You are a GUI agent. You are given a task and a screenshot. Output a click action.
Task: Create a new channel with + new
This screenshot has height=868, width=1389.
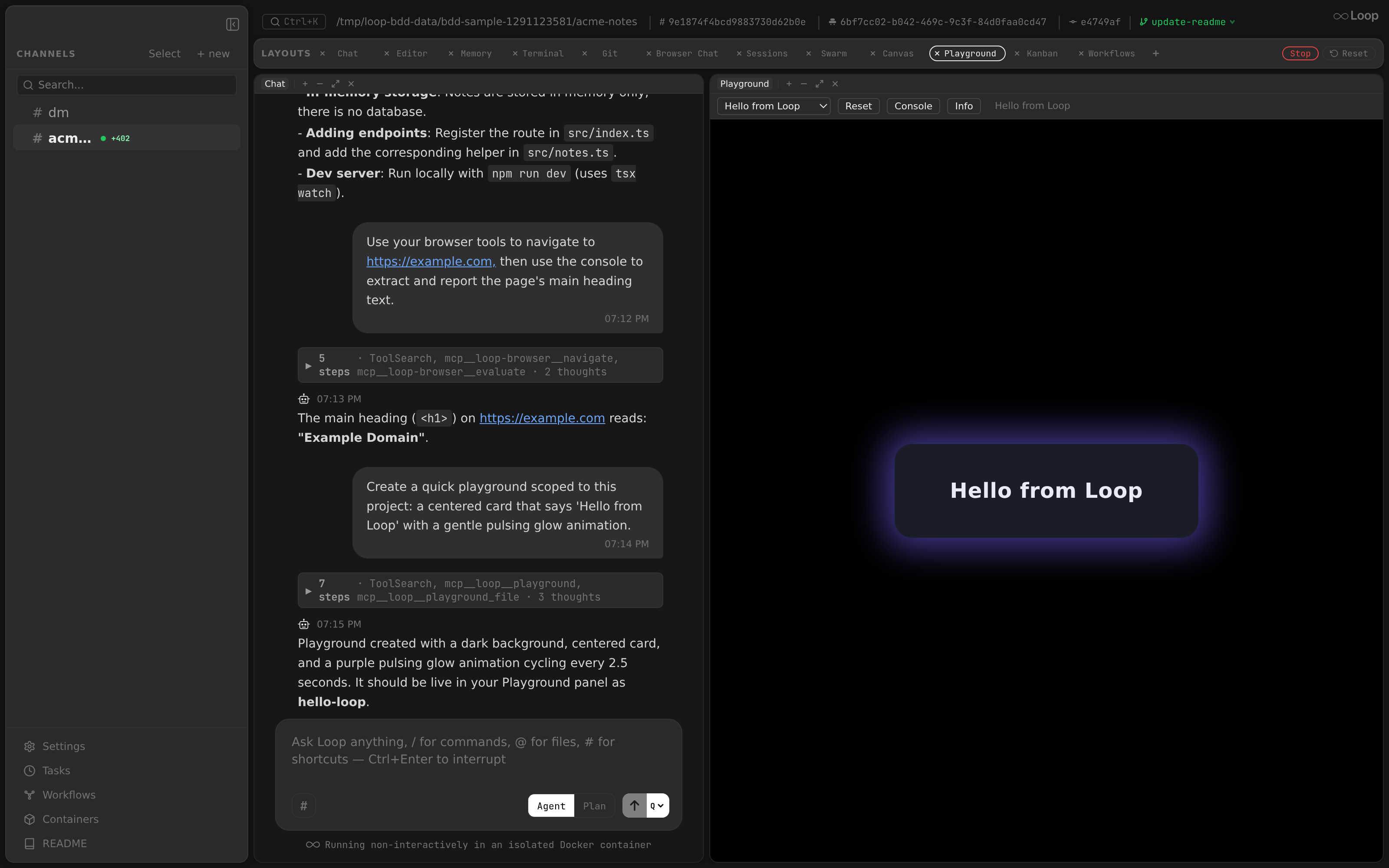213,53
